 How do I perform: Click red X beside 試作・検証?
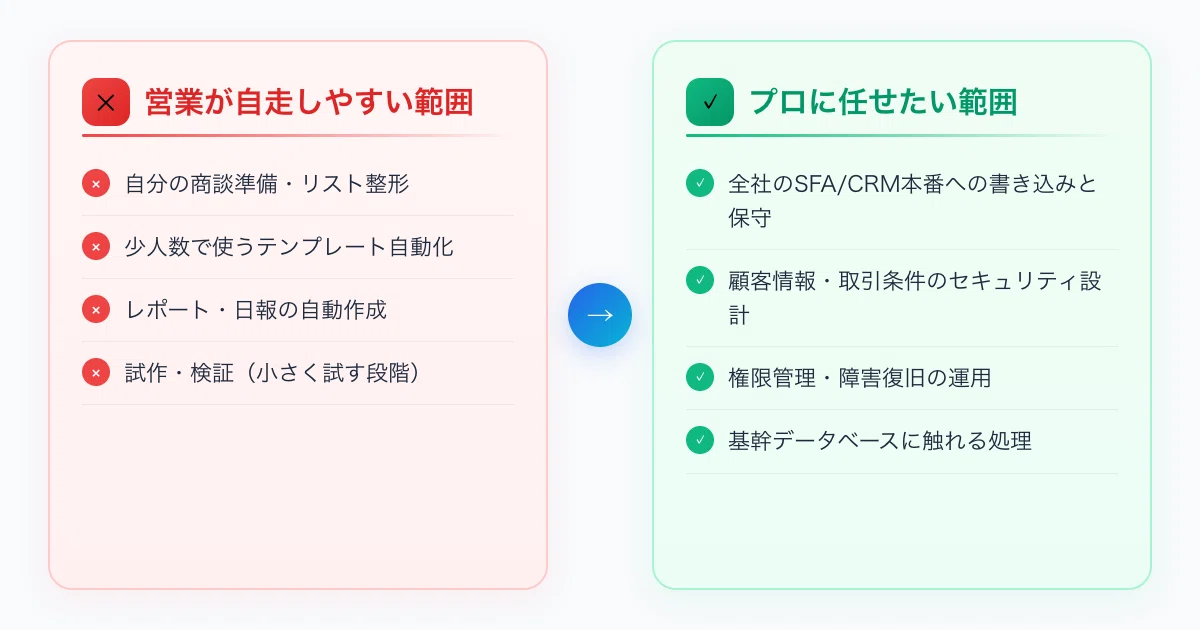(96, 373)
